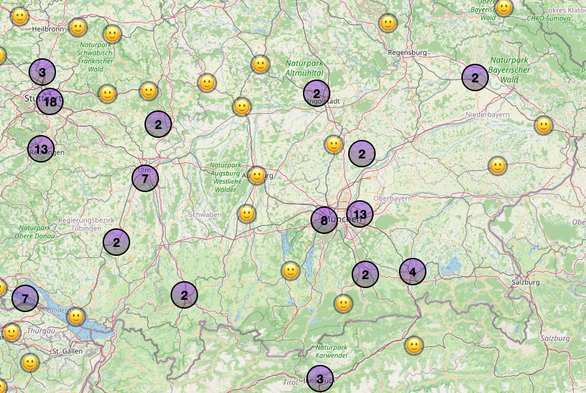
Task: Select the 7 cluster over Ulm
Action: [145, 178]
